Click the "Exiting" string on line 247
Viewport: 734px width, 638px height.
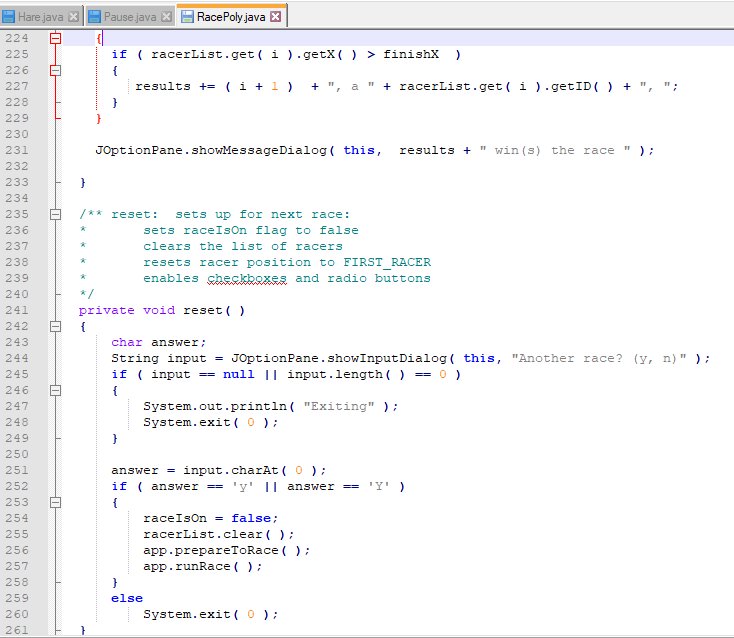pos(339,406)
